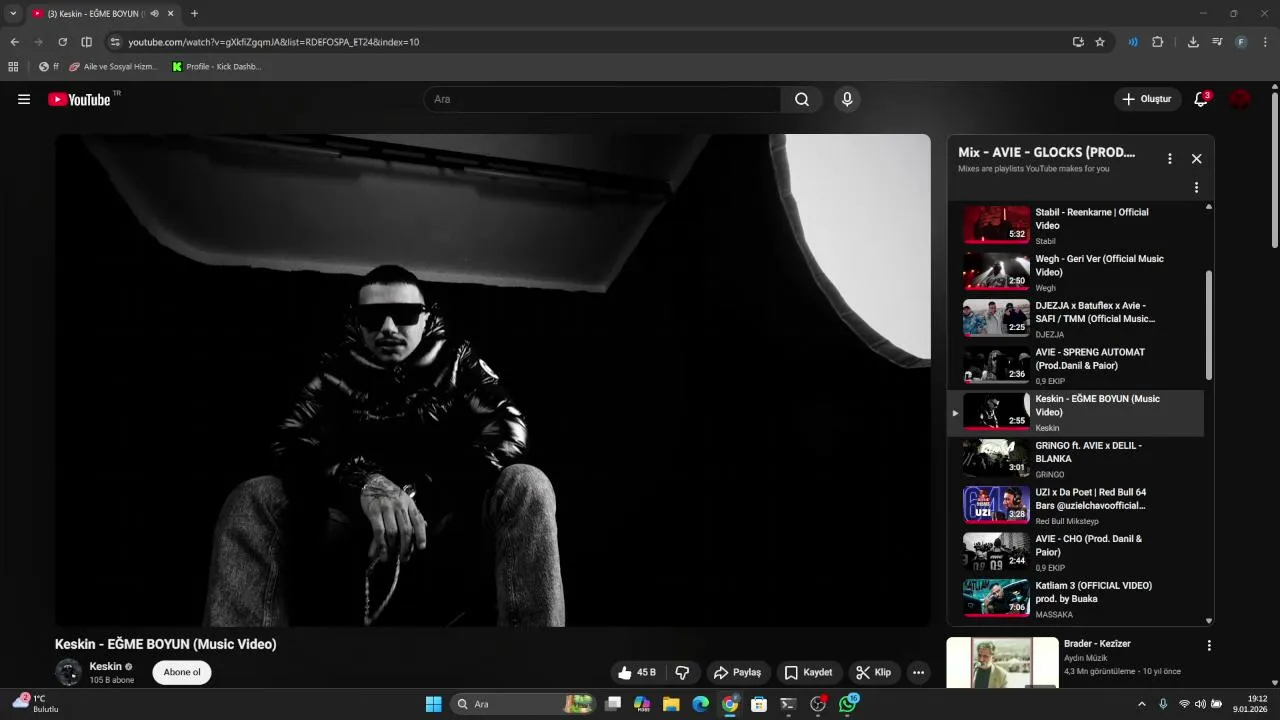The width and height of the screenshot is (1280, 720).
Task: Open the YouTube hamburger guide menu
Action: pos(24,99)
